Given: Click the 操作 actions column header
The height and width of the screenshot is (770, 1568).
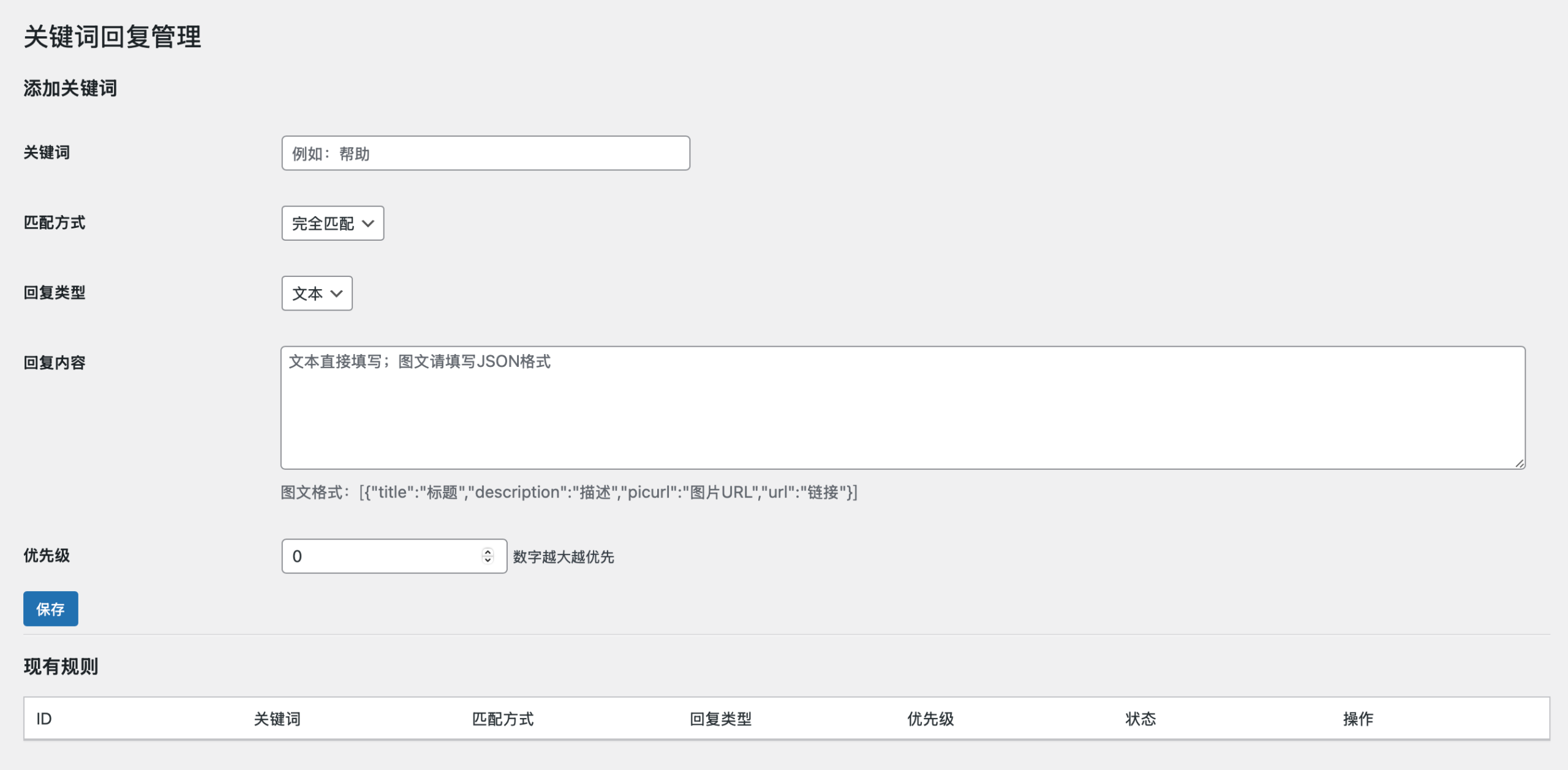Looking at the screenshot, I should 1358,719.
